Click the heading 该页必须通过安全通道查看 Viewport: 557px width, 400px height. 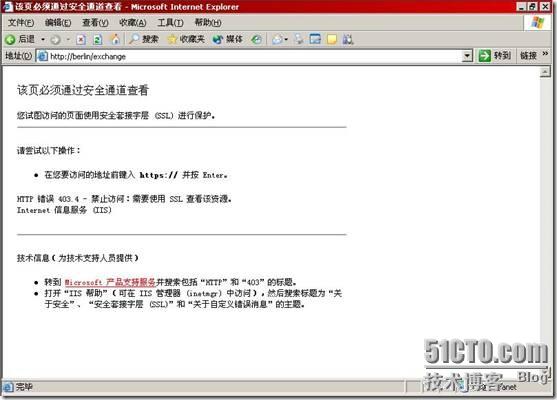tap(82, 90)
